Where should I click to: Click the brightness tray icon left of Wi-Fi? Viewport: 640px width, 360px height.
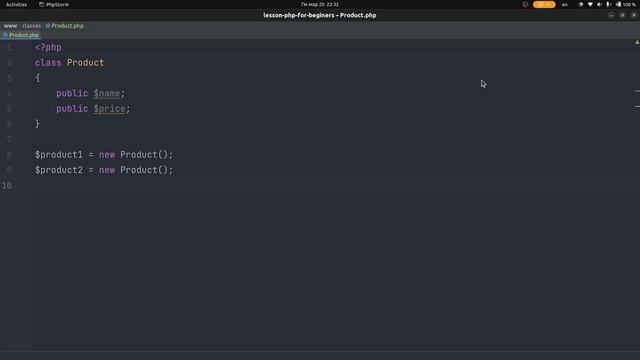click(581, 4)
